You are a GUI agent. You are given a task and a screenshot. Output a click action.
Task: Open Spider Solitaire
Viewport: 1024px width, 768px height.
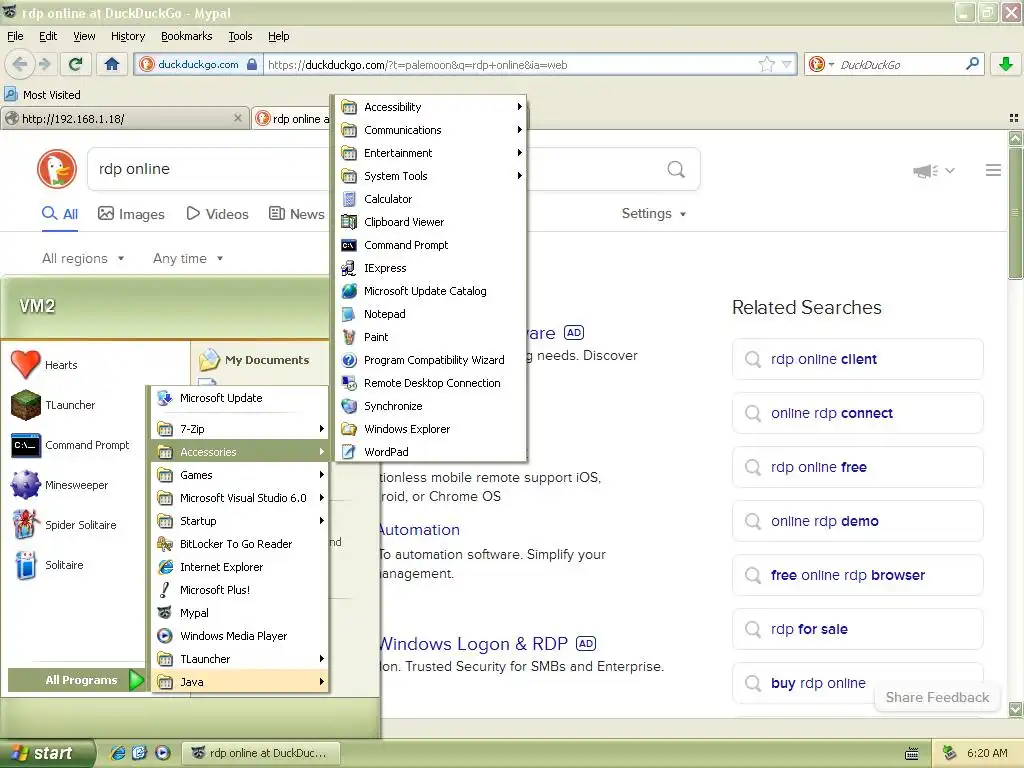pyautogui.click(x=64, y=525)
